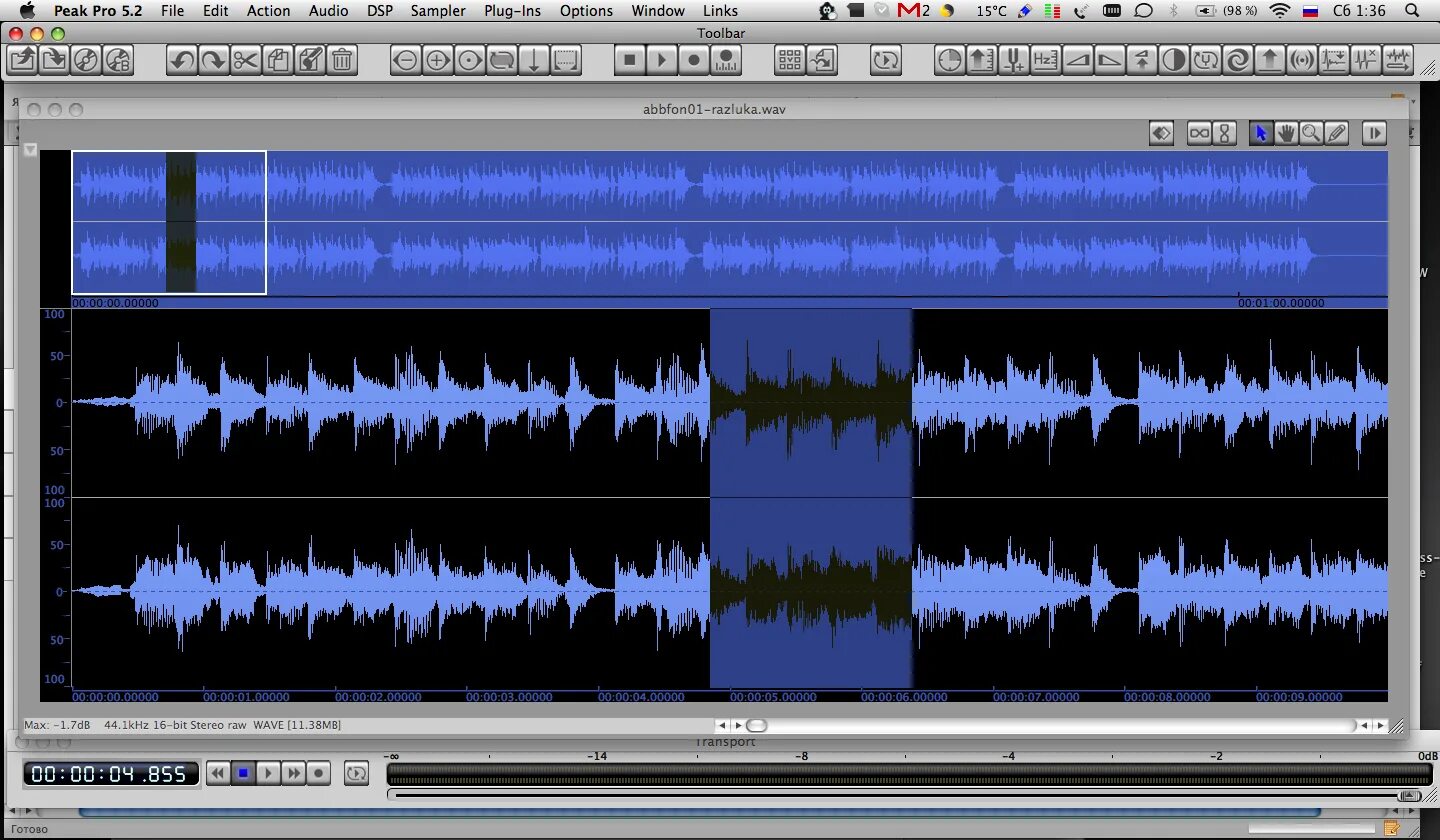Start playback in the Transport panel

coord(268,773)
